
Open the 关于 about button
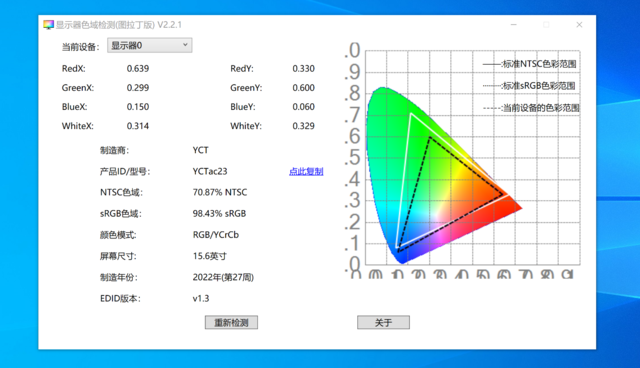[x=383, y=322]
